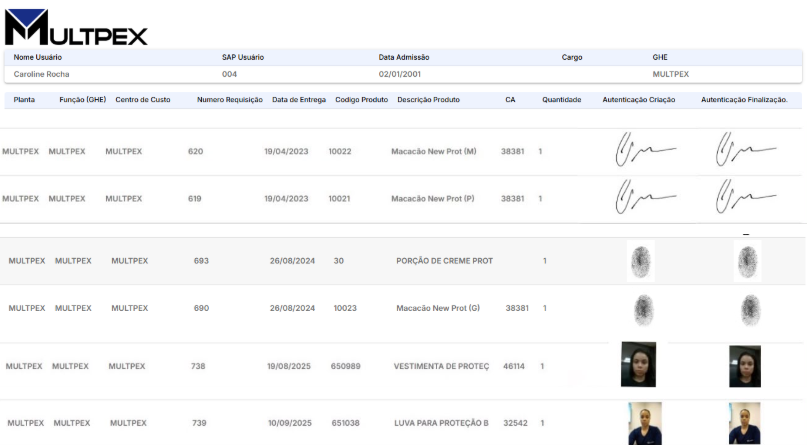Select requisition number 619
This screenshot has width=807, height=445.
(195, 199)
